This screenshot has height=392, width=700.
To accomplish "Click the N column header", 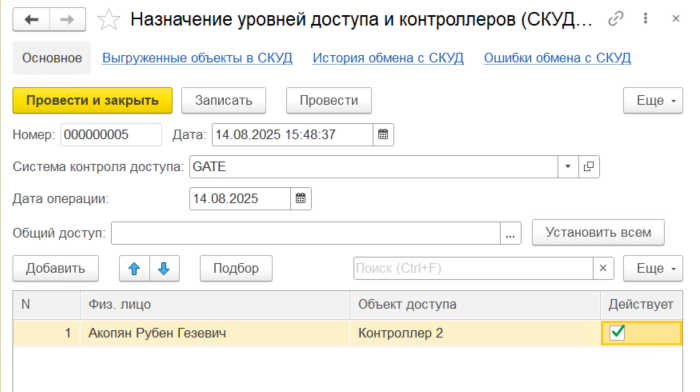I will tap(47, 304).
